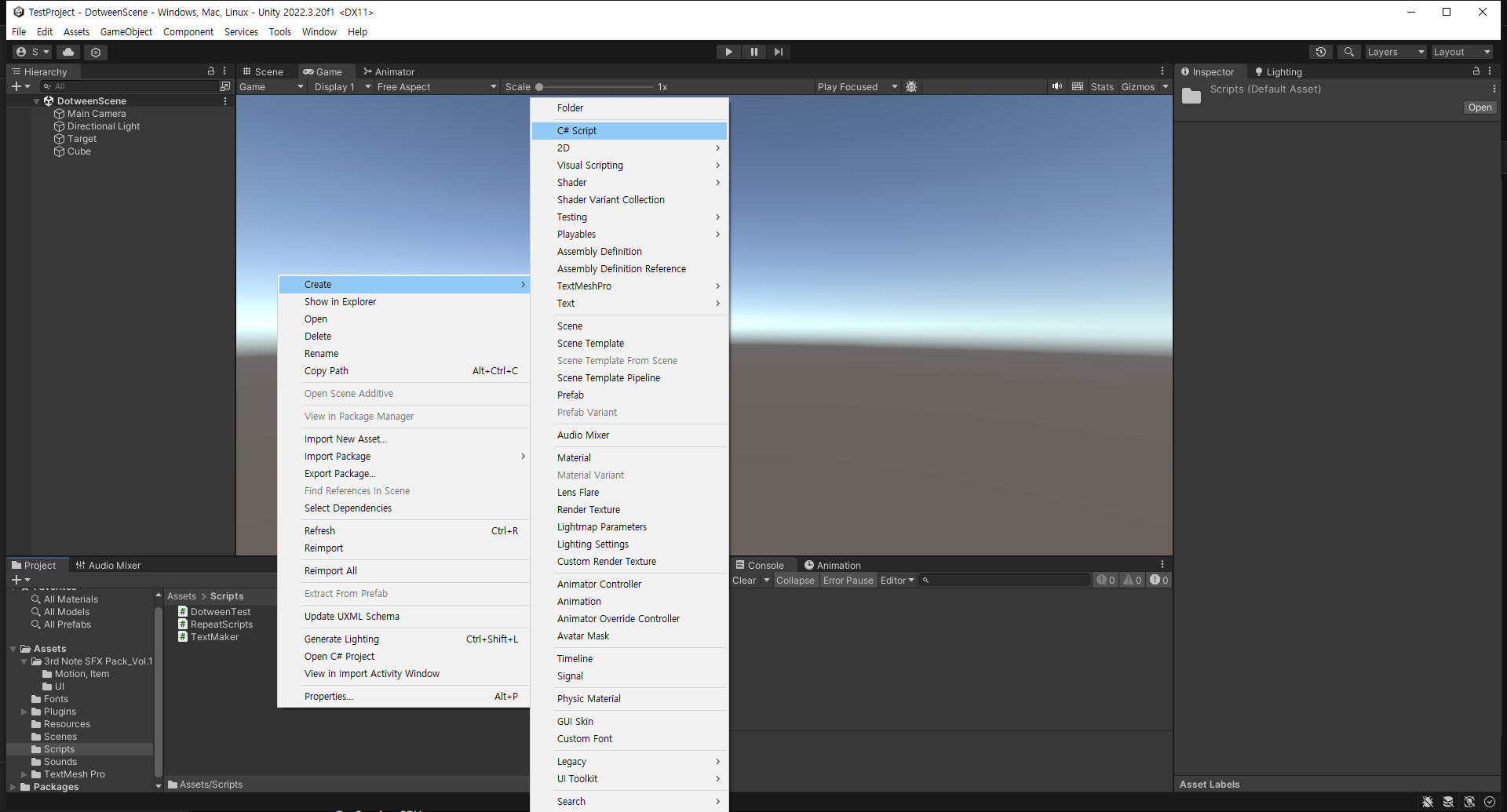Image resolution: width=1507 pixels, height=812 pixels.
Task: Select the Sounds folder icon
Action: pos(36,762)
